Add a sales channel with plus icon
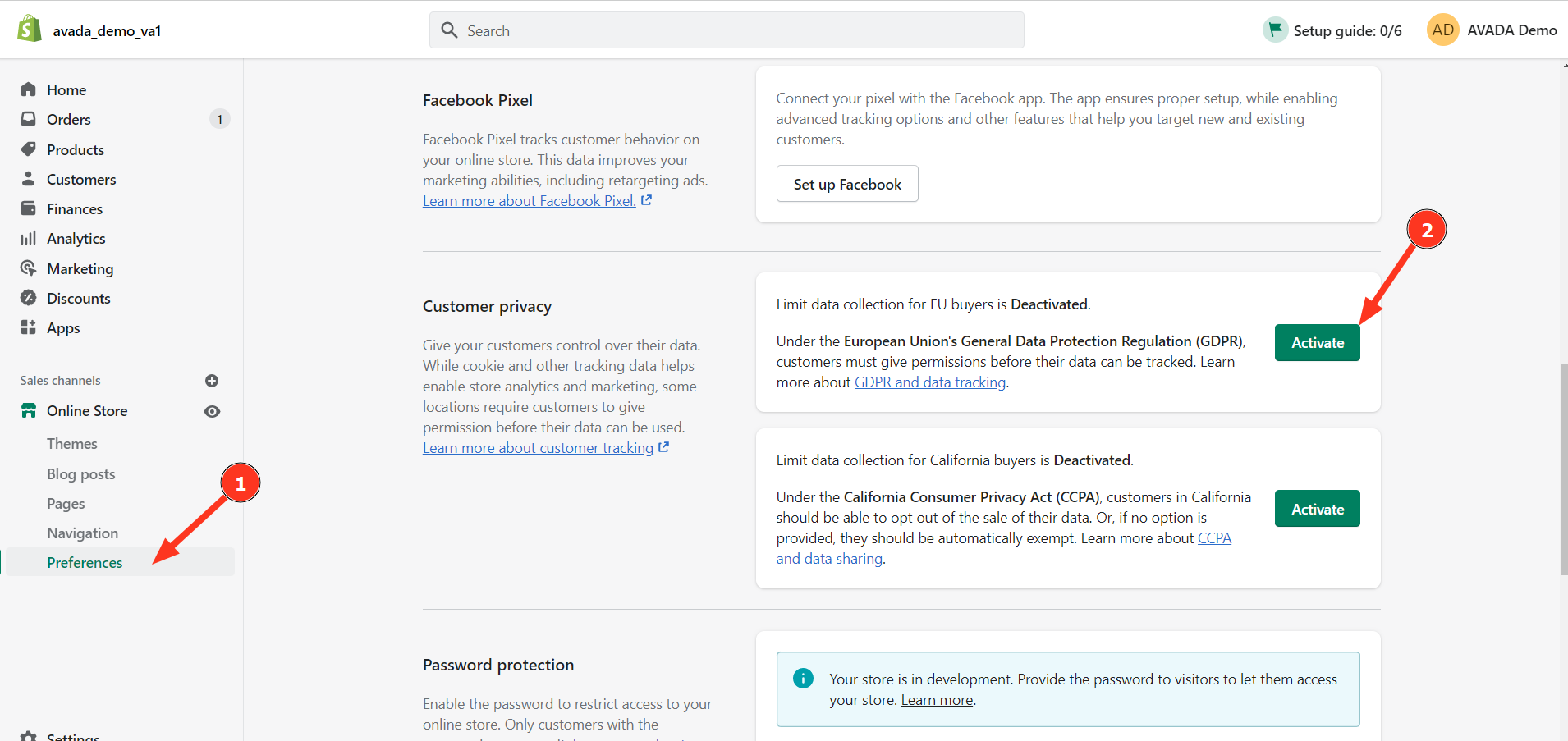Screen dimensions: 1568x741 212,381
